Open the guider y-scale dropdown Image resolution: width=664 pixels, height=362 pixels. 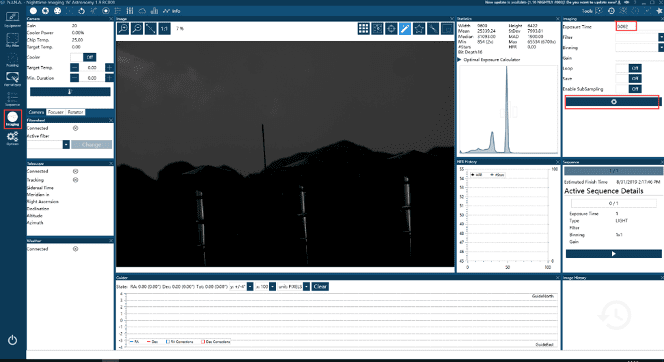pos(250,287)
